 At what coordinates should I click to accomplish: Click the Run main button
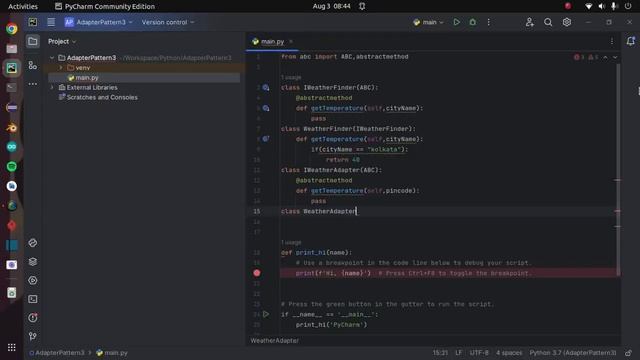(x=456, y=22)
